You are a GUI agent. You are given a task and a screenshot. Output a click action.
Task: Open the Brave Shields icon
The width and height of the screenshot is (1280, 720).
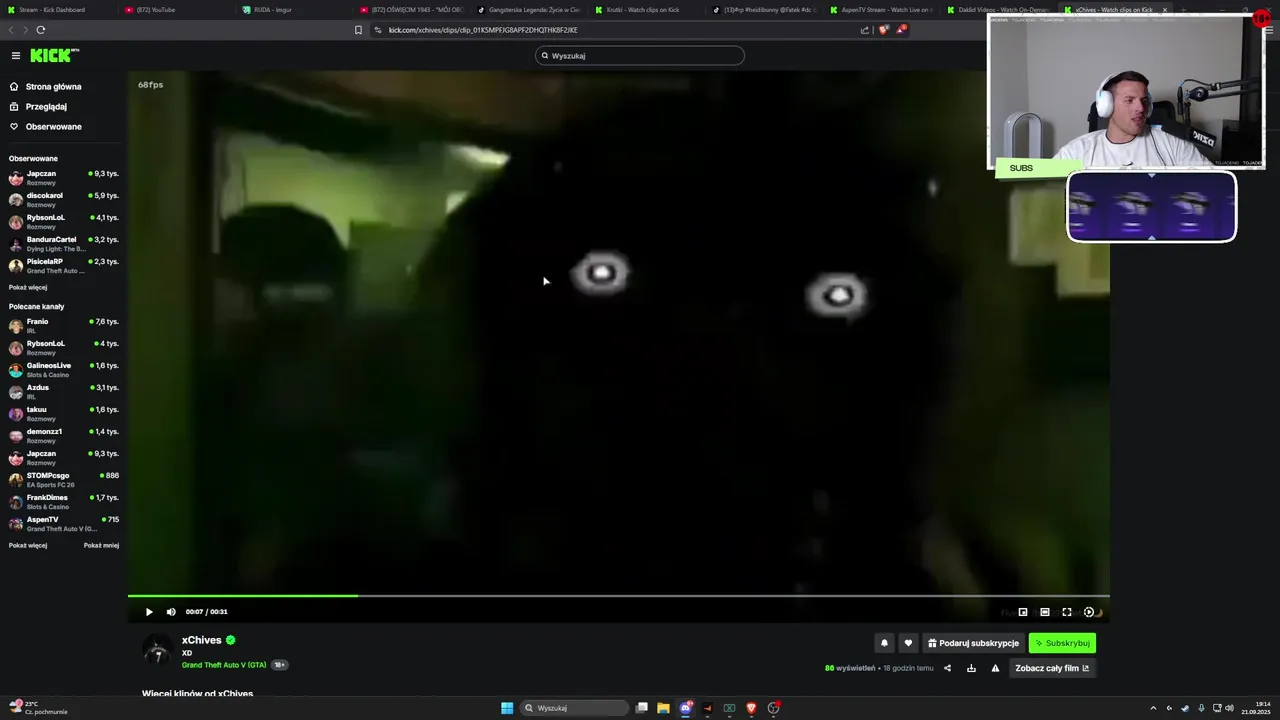pyautogui.click(x=883, y=30)
